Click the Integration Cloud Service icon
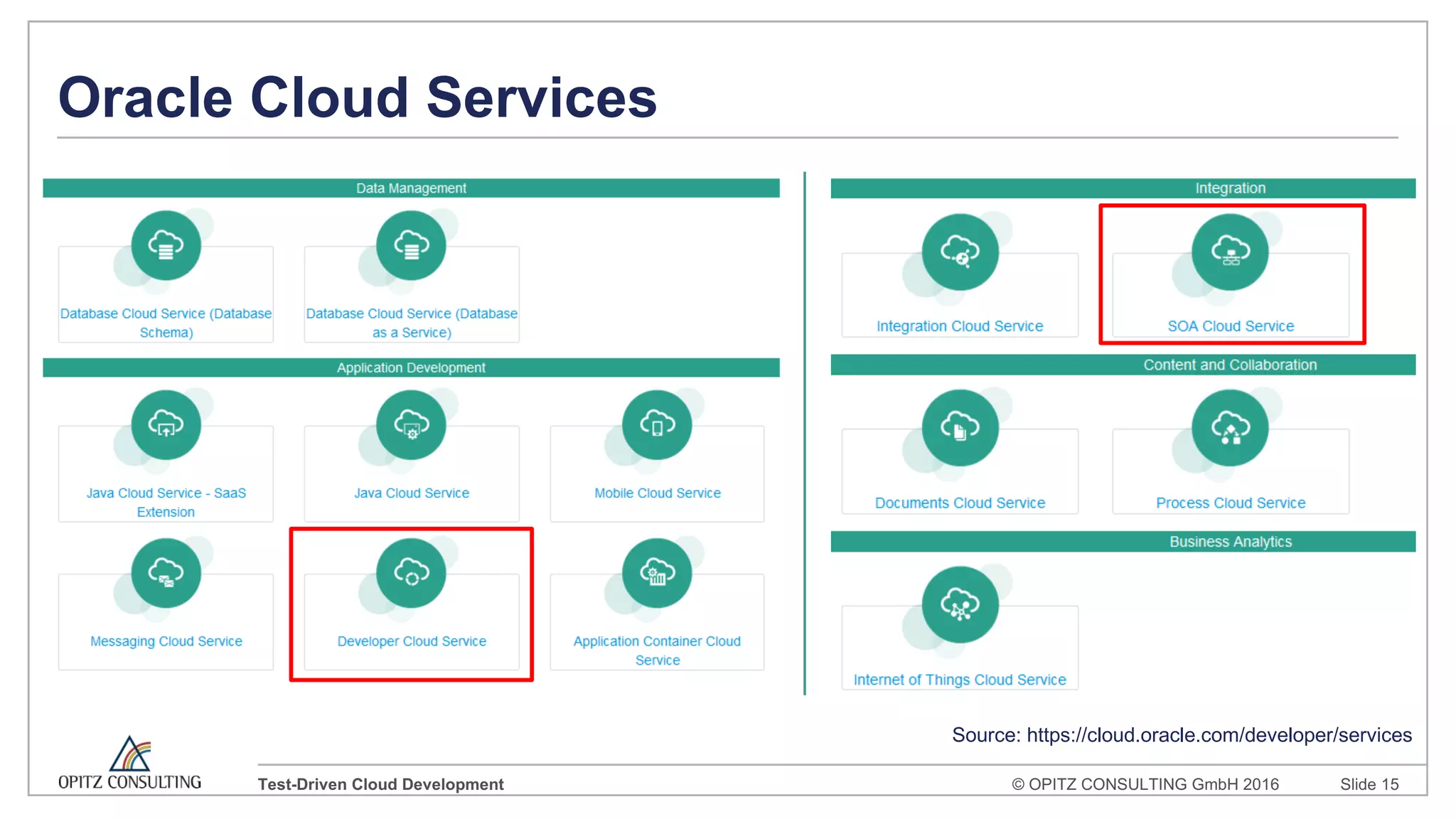This screenshot has width=1456, height=819. (x=960, y=252)
